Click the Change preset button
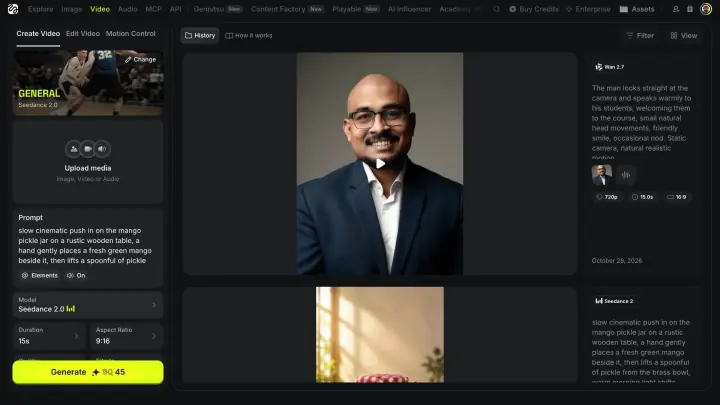The image size is (720, 405). coord(141,60)
